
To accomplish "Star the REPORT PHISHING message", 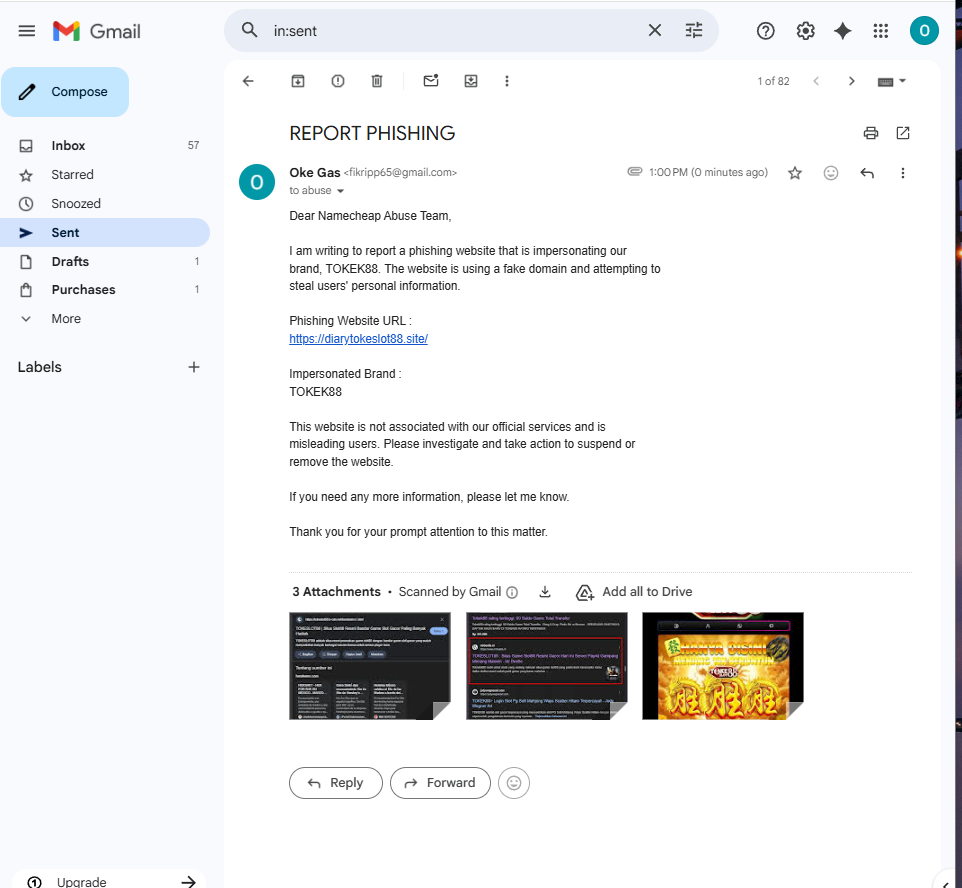I will pyautogui.click(x=795, y=173).
